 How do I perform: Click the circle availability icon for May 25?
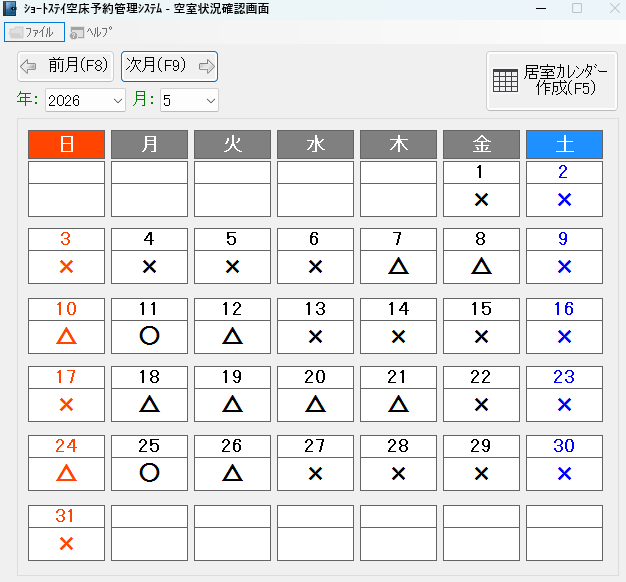(149, 473)
